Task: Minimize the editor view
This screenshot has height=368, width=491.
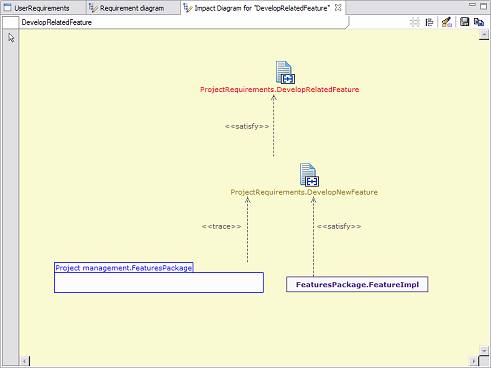Action: tap(472, 5)
